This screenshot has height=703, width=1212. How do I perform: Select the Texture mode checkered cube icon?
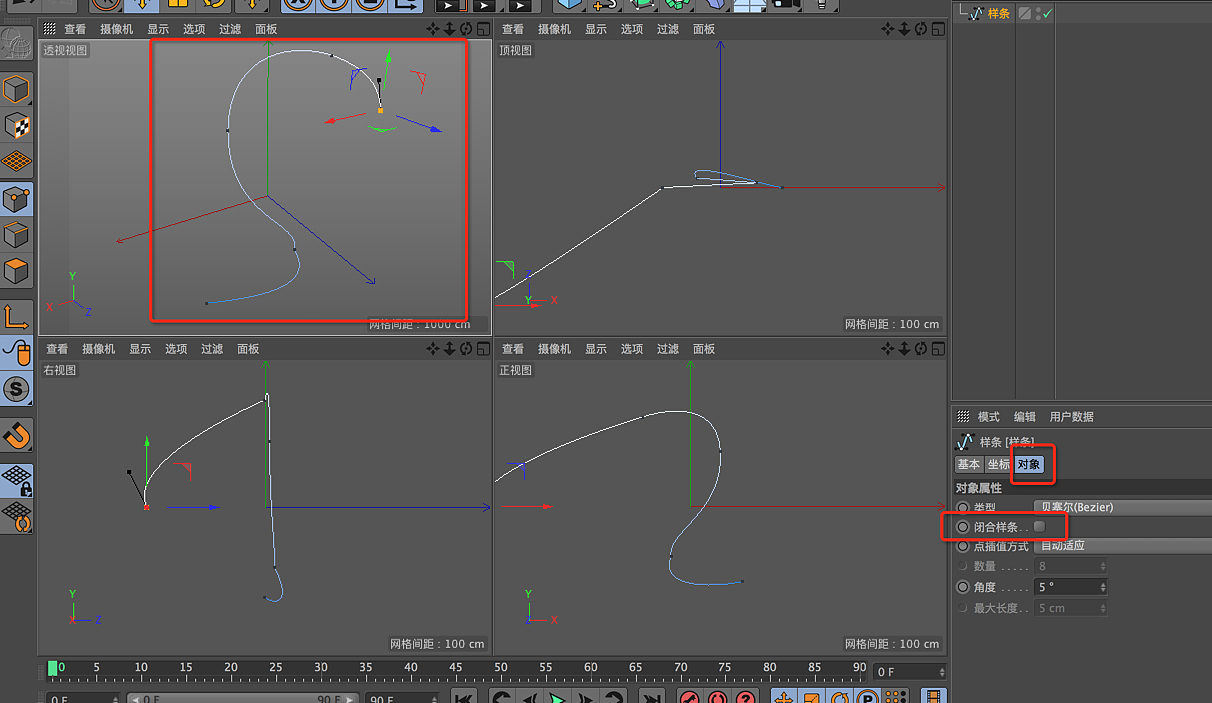pos(17,125)
